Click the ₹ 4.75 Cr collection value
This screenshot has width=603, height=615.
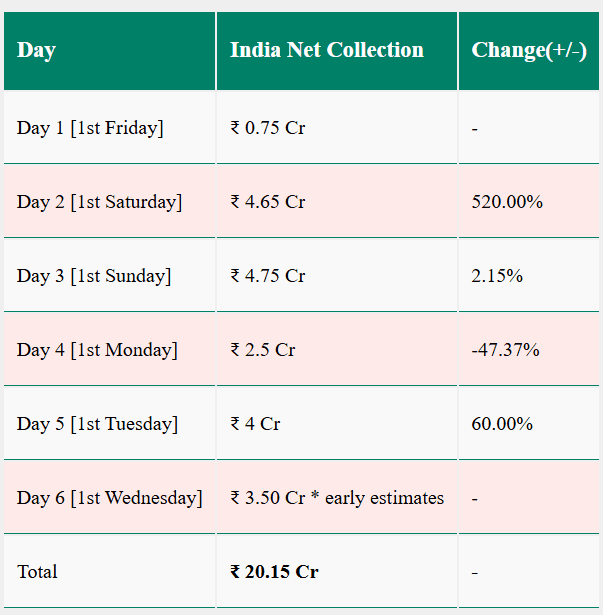pyautogui.click(x=268, y=276)
